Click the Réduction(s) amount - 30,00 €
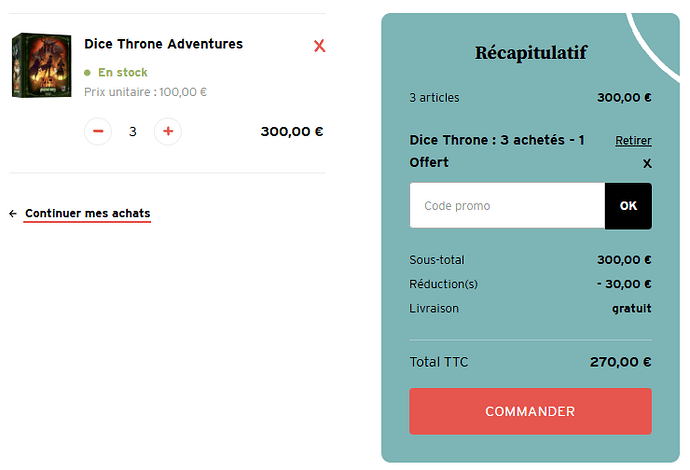This screenshot has width=690, height=470. [x=624, y=284]
